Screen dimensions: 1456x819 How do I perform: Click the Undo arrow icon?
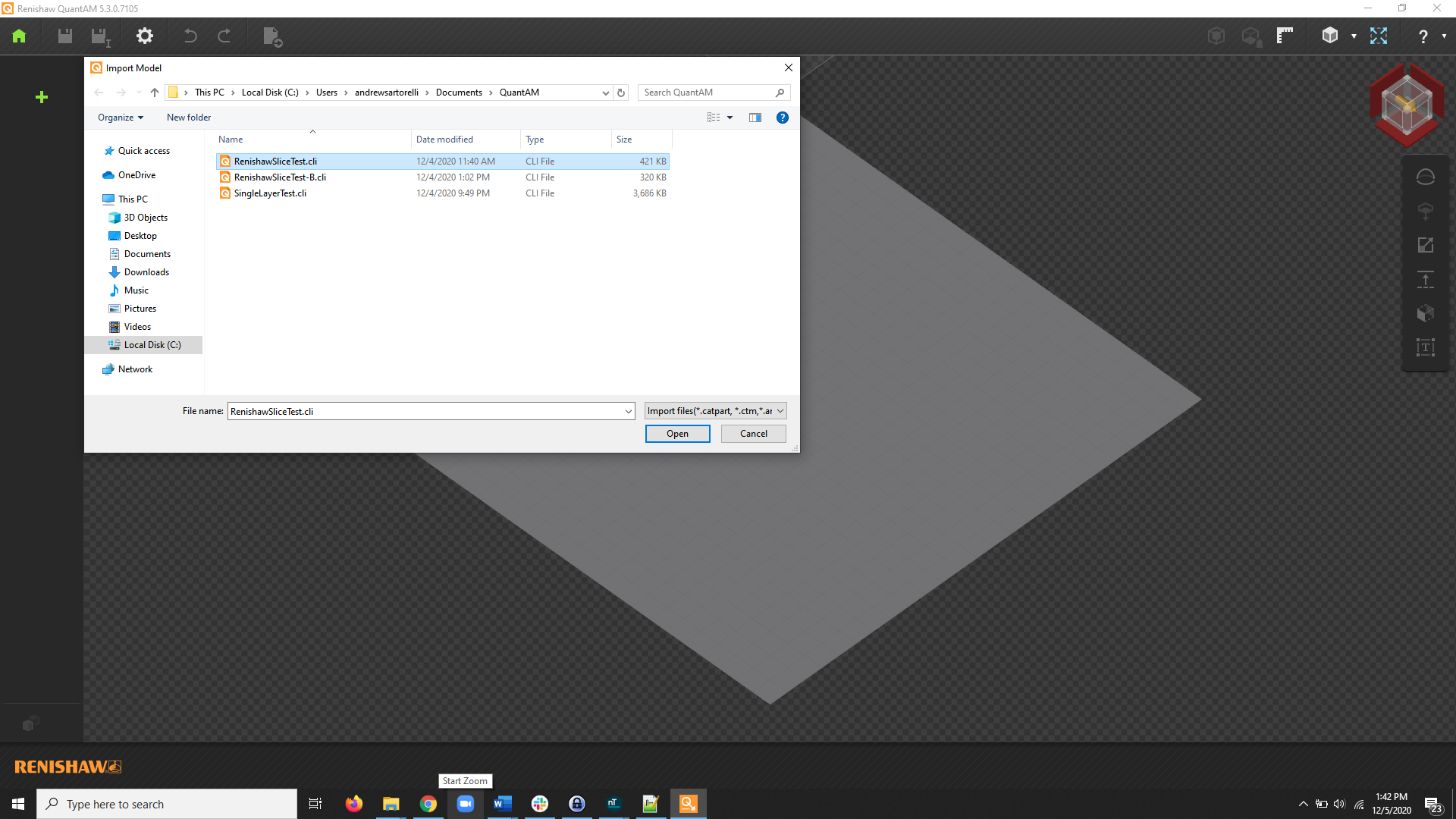pos(190,36)
